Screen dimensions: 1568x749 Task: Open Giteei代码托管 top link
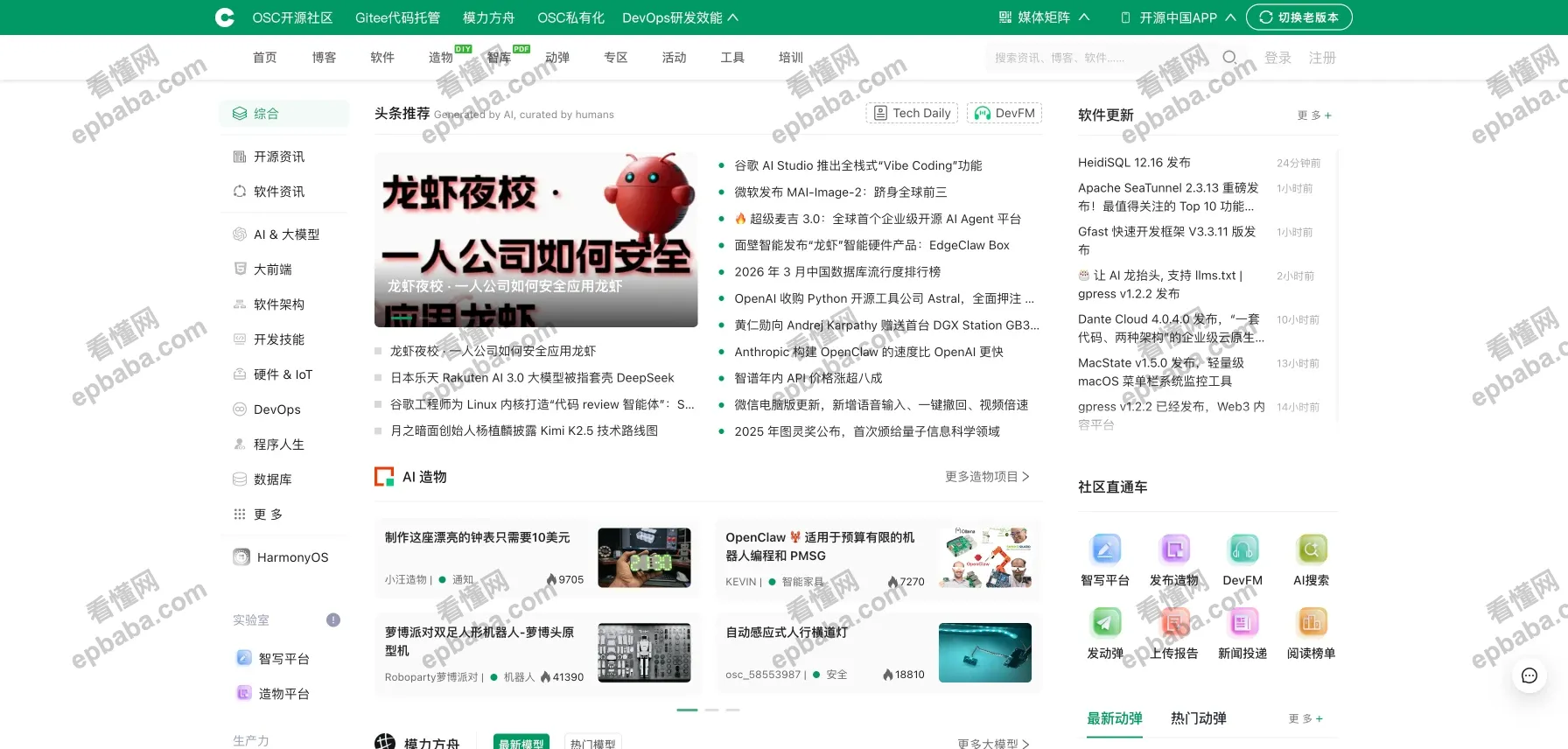pyautogui.click(x=397, y=17)
